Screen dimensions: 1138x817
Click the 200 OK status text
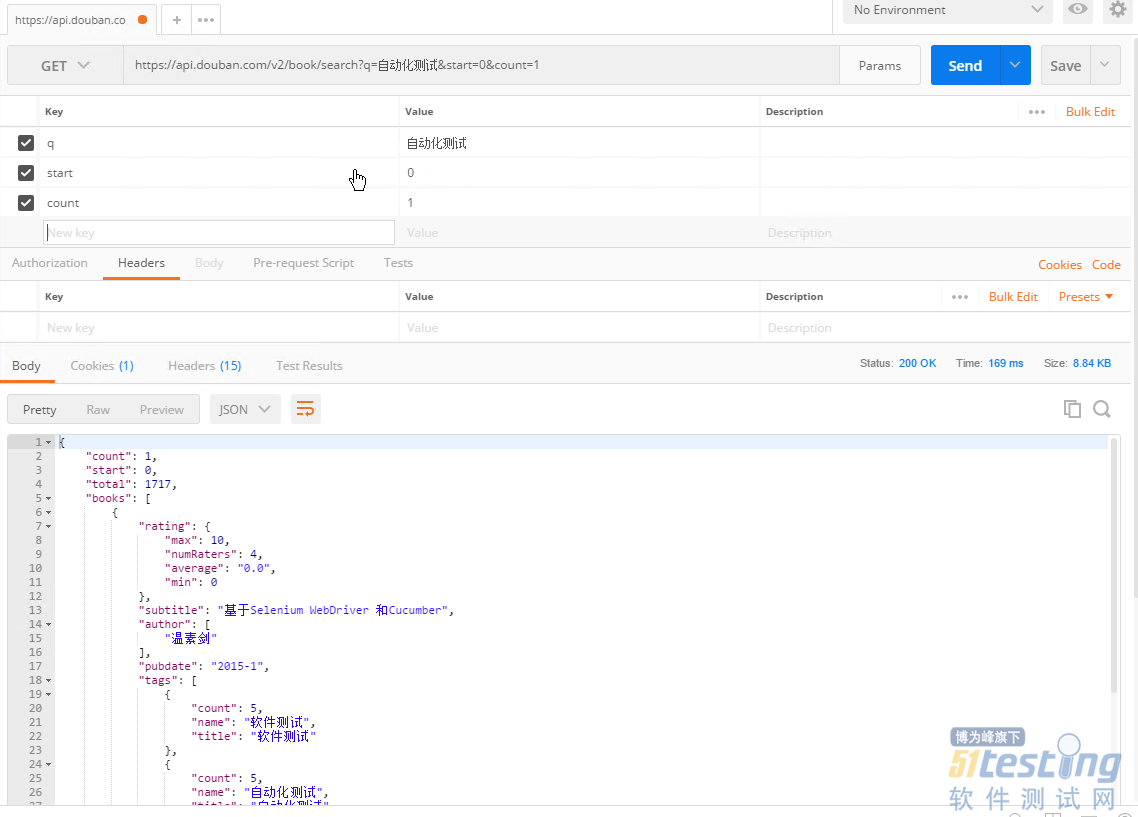pyautogui.click(x=917, y=363)
